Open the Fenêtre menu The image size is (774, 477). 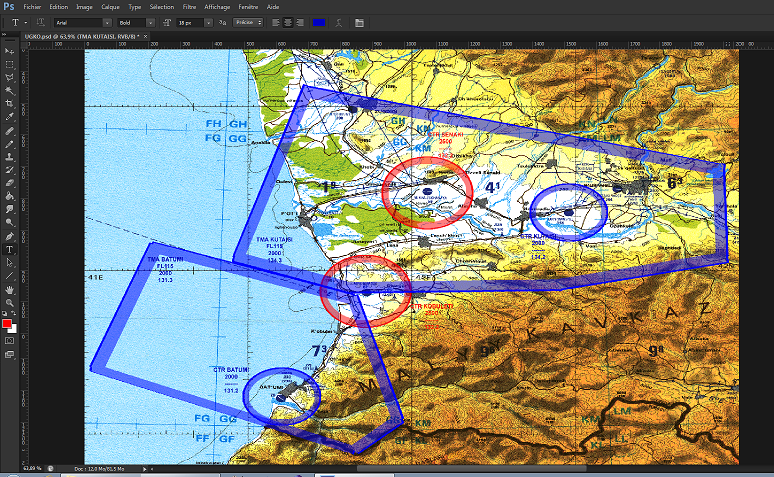point(248,7)
